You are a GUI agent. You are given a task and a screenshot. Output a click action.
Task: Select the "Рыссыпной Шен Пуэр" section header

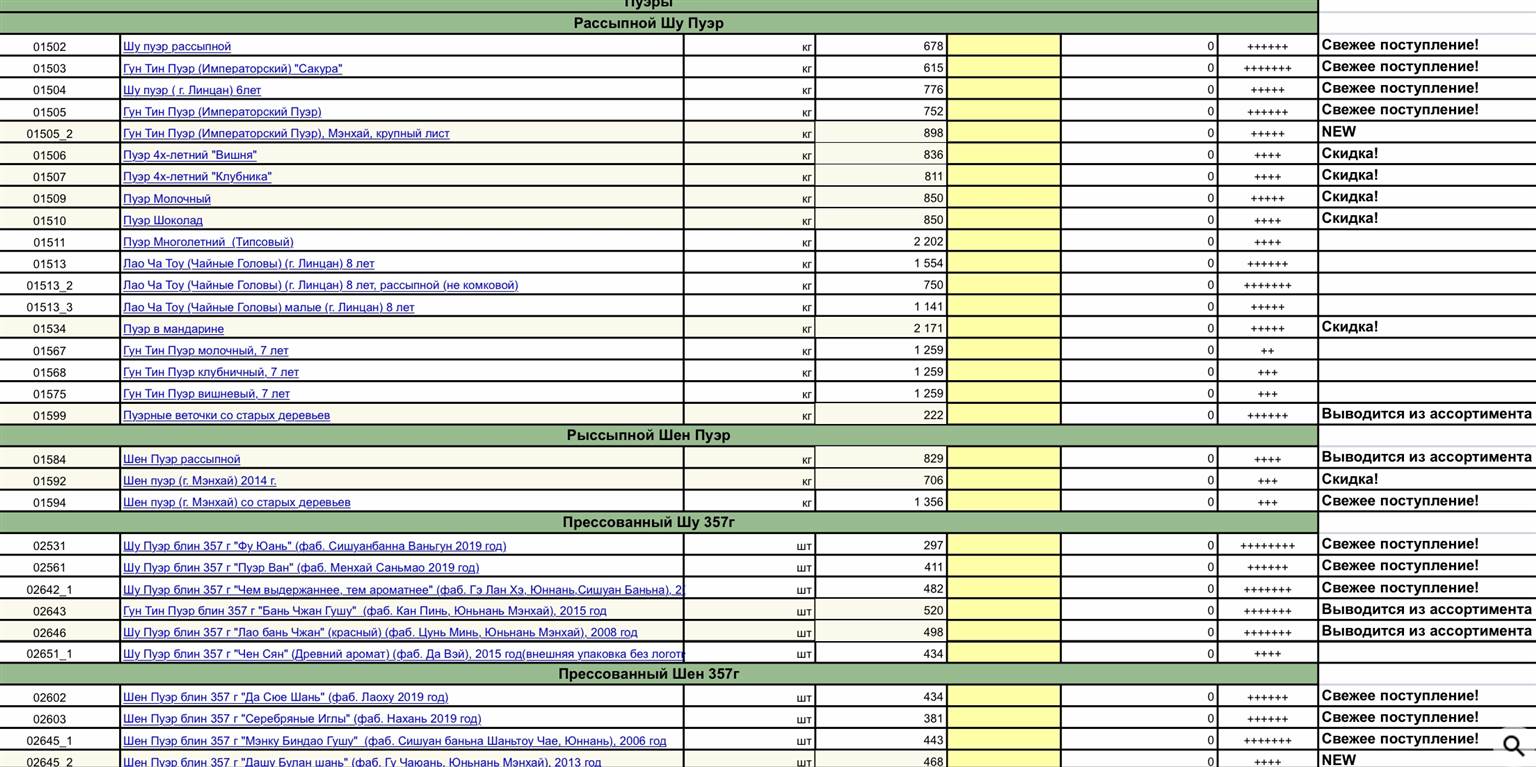tap(659, 436)
